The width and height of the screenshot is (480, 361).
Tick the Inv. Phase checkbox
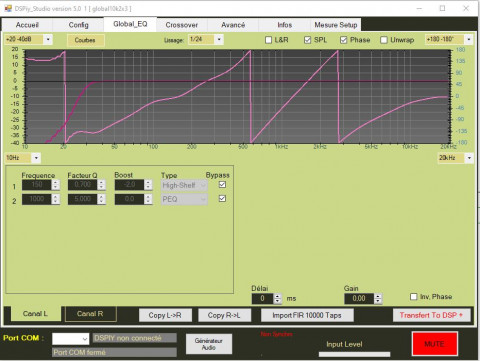(x=414, y=297)
